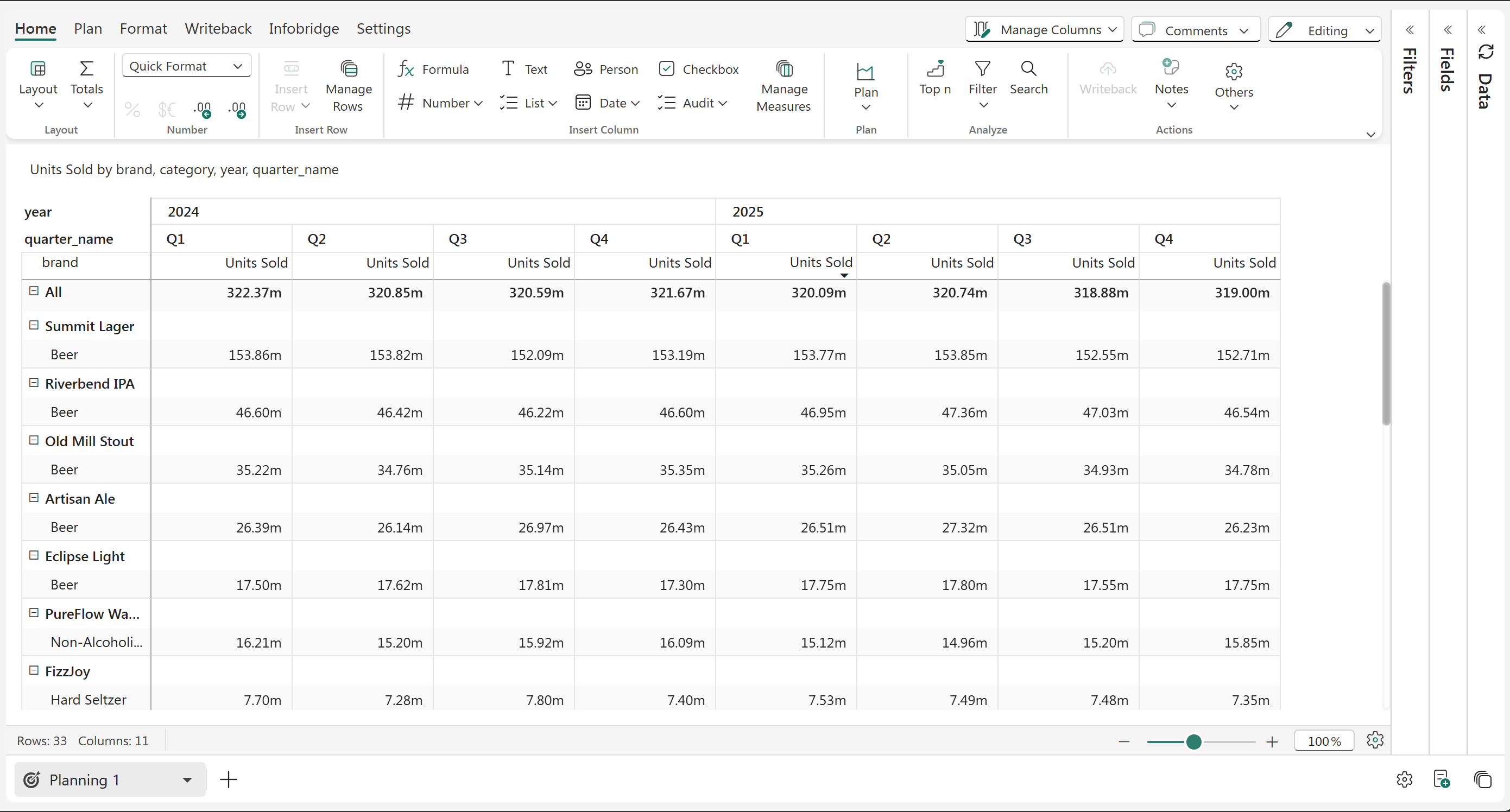Viewport: 1510px width, 812px height.
Task: Open the Format ribbon tab
Action: click(143, 29)
